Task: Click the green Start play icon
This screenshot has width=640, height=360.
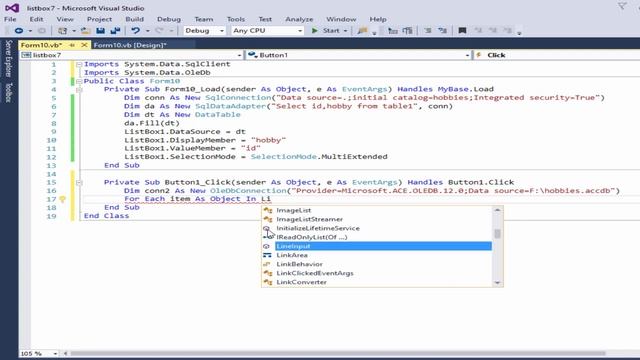Action: (x=315, y=31)
